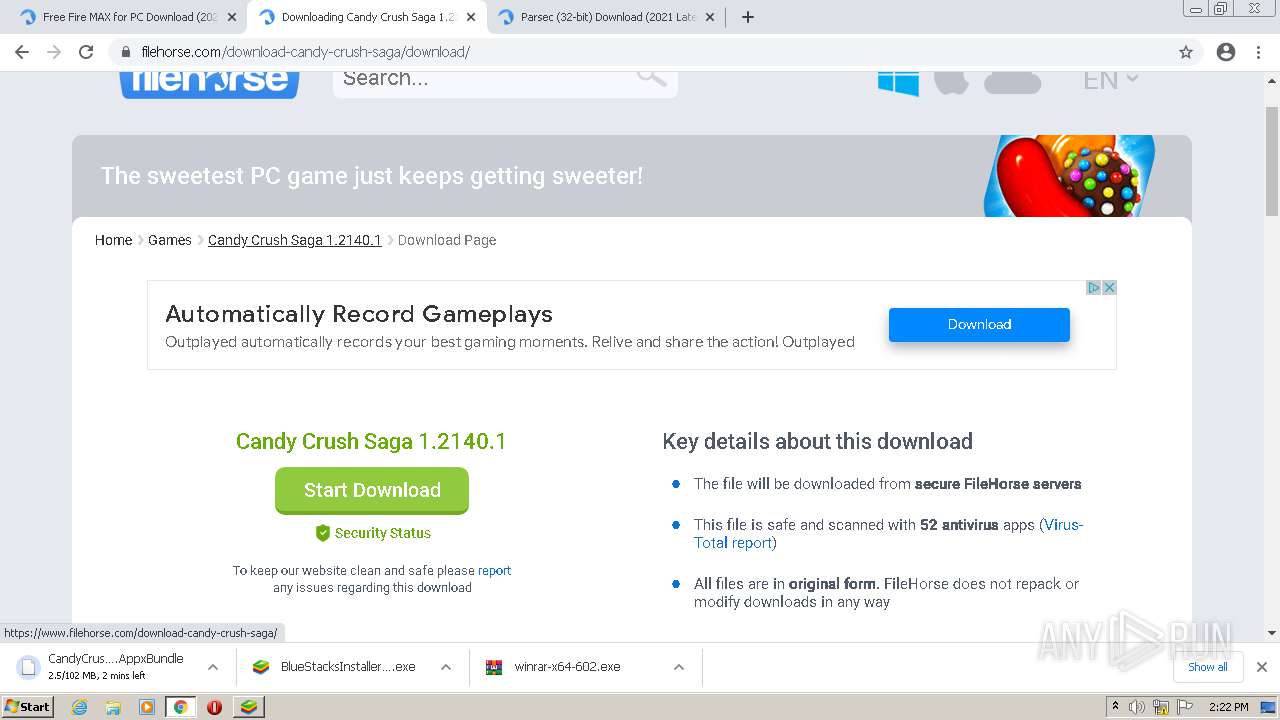Close the Downloading Candy Crush Saga tab
Viewport: 1280px width, 720px height.
pyautogui.click(x=471, y=17)
